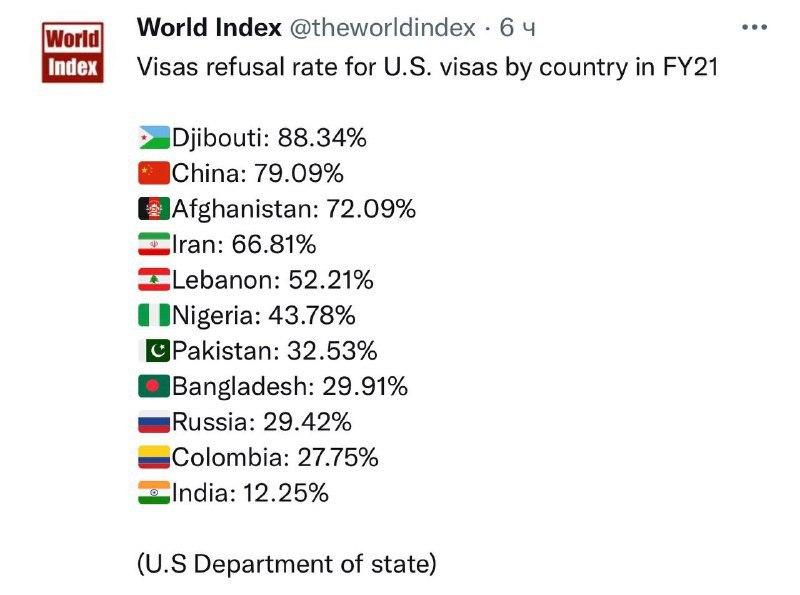Click the tweet headline about visa refusal rate
Screen dimensions: 800x595
[x=427, y=70]
